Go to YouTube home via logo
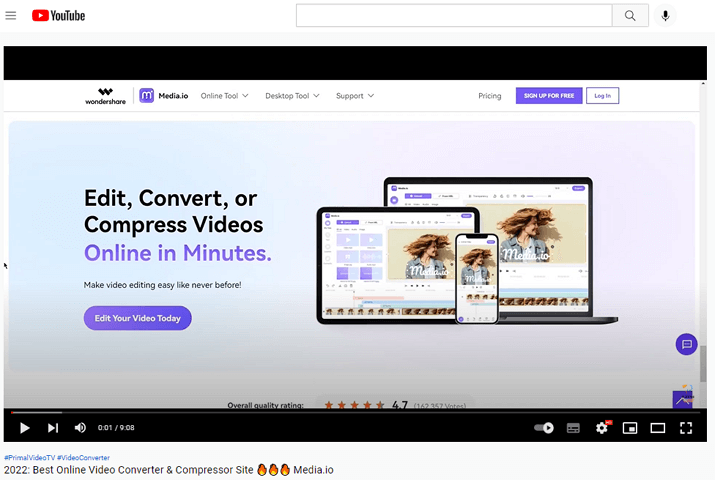The width and height of the screenshot is (715, 480). pyautogui.click(x=58, y=16)
